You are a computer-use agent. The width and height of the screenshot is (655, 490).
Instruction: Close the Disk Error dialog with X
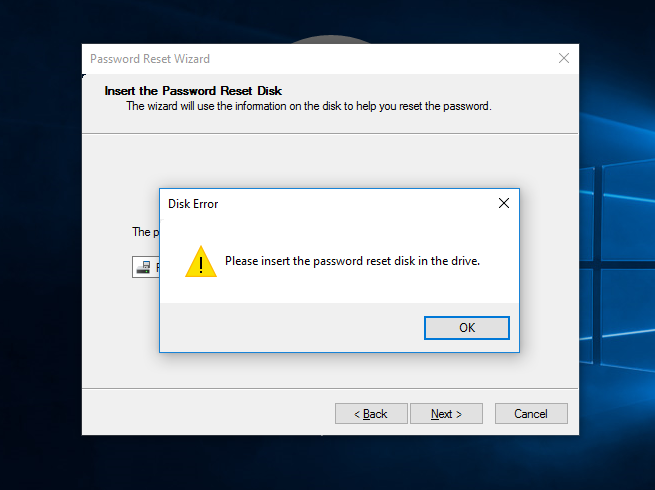pyautogui.click(x=504, y=203)
